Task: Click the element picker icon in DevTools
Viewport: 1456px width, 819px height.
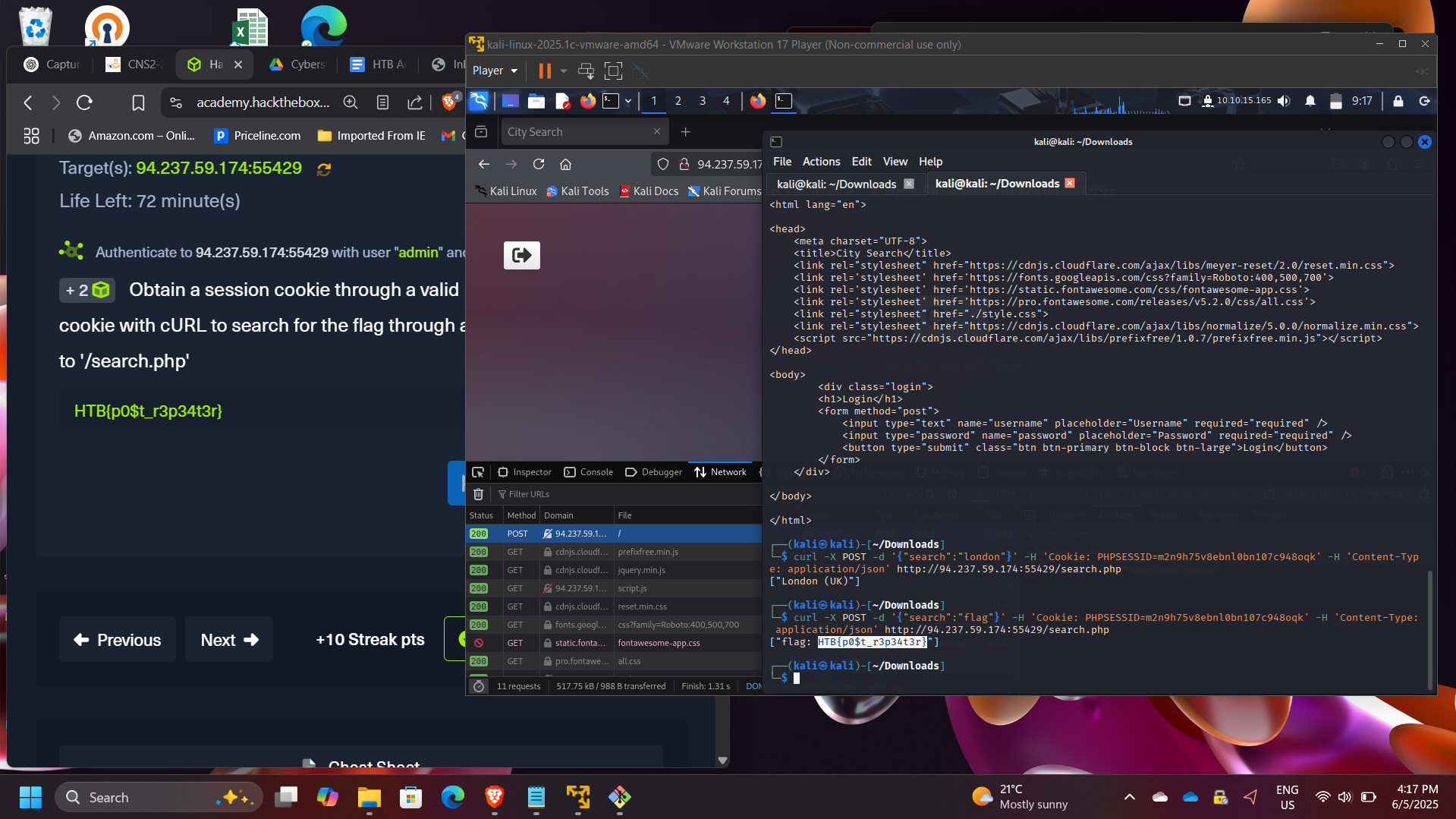Action: [478, 472]
